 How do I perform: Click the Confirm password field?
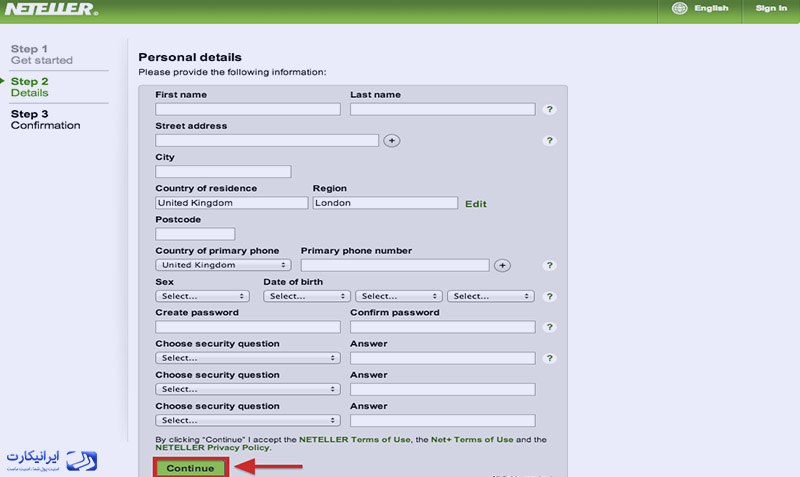pos(443,327)
